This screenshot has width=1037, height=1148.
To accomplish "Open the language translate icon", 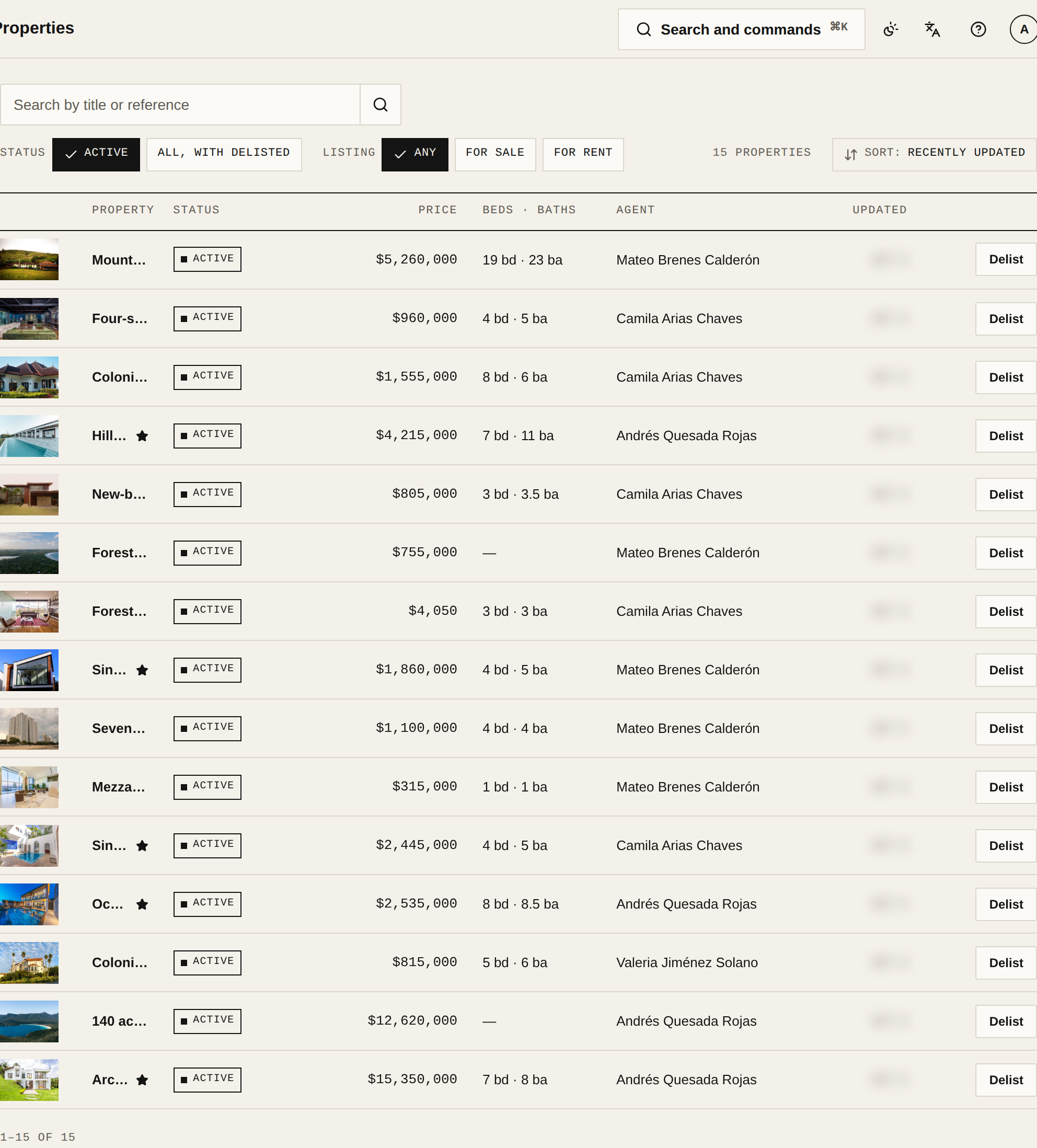I will 932,30.
